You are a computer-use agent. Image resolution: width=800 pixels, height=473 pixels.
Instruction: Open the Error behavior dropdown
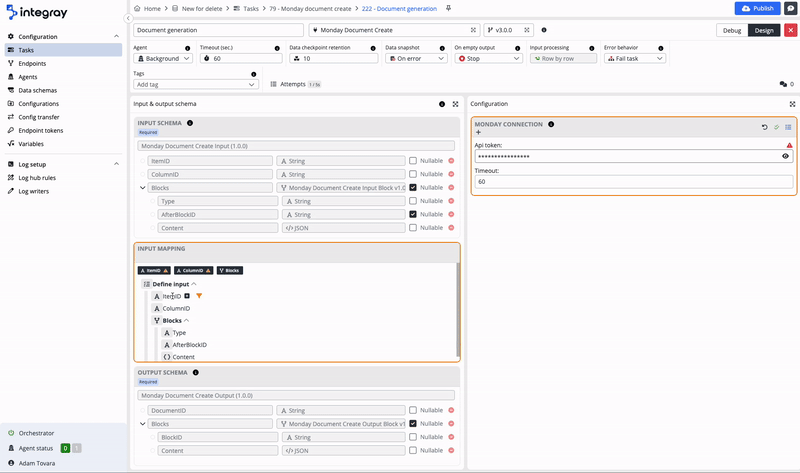point(634,58)
